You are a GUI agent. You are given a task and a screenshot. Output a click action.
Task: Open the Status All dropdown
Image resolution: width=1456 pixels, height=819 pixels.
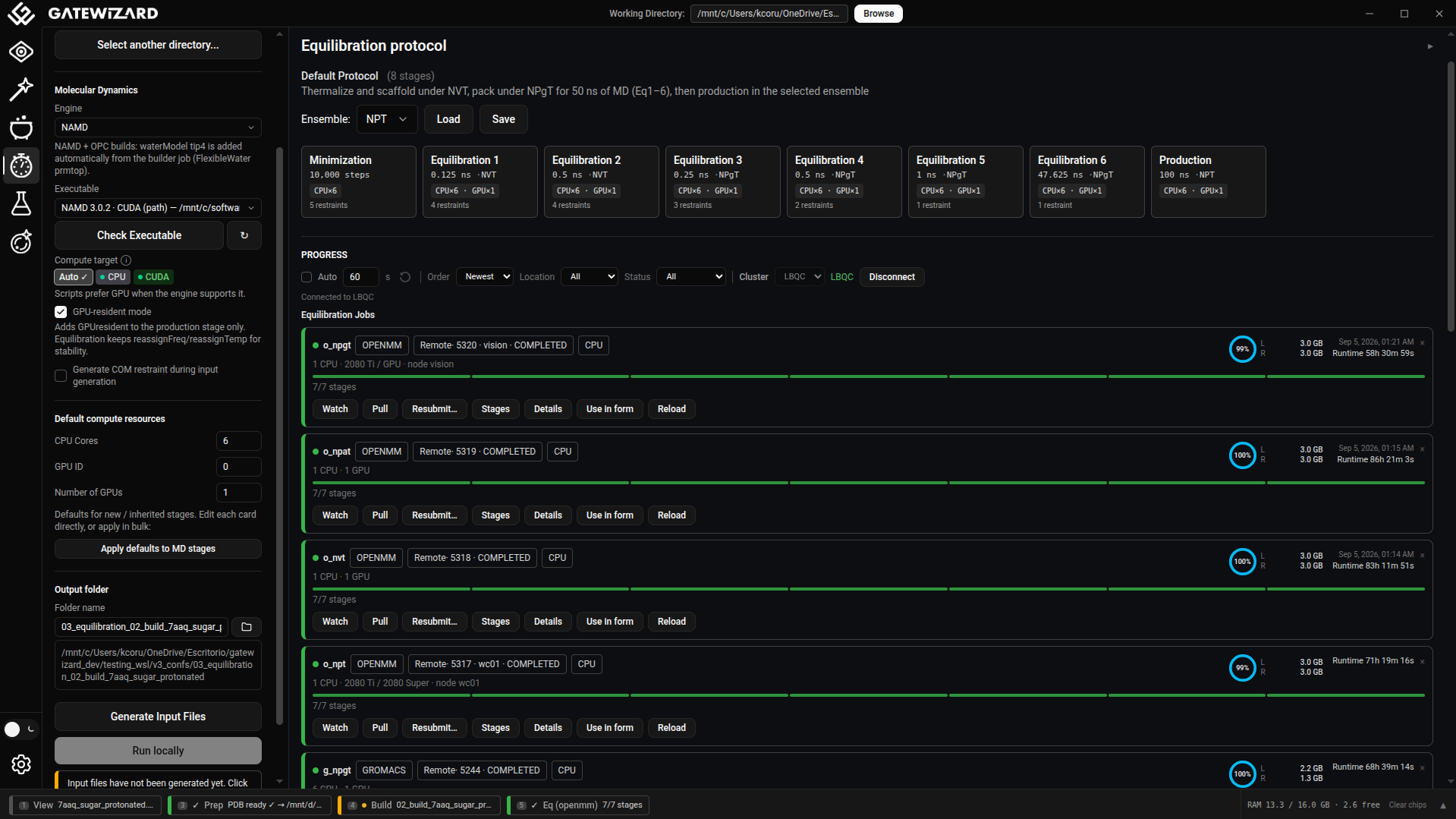tap(691, 277)
